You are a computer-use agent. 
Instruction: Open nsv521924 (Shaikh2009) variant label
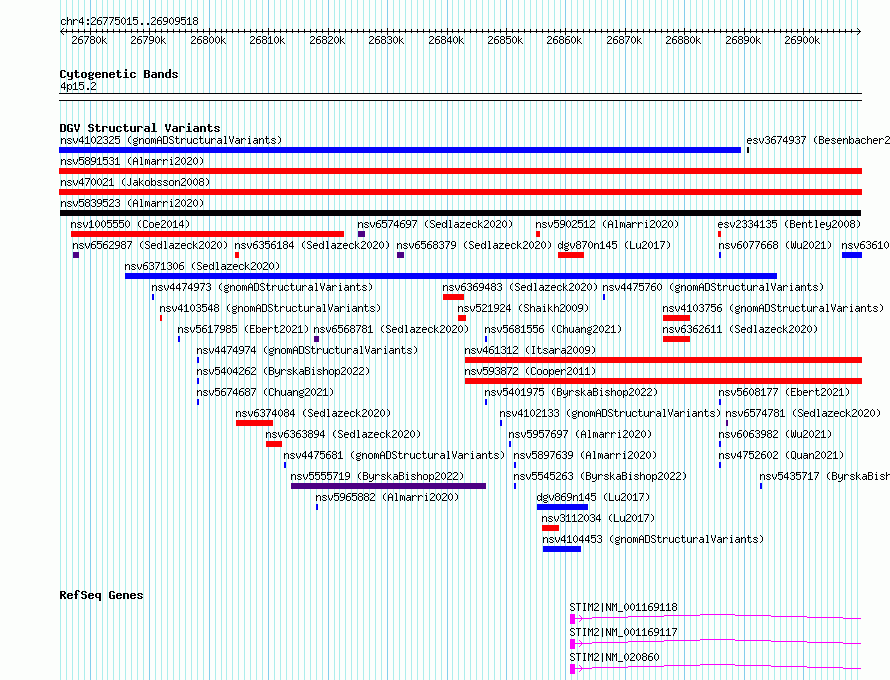523,308
